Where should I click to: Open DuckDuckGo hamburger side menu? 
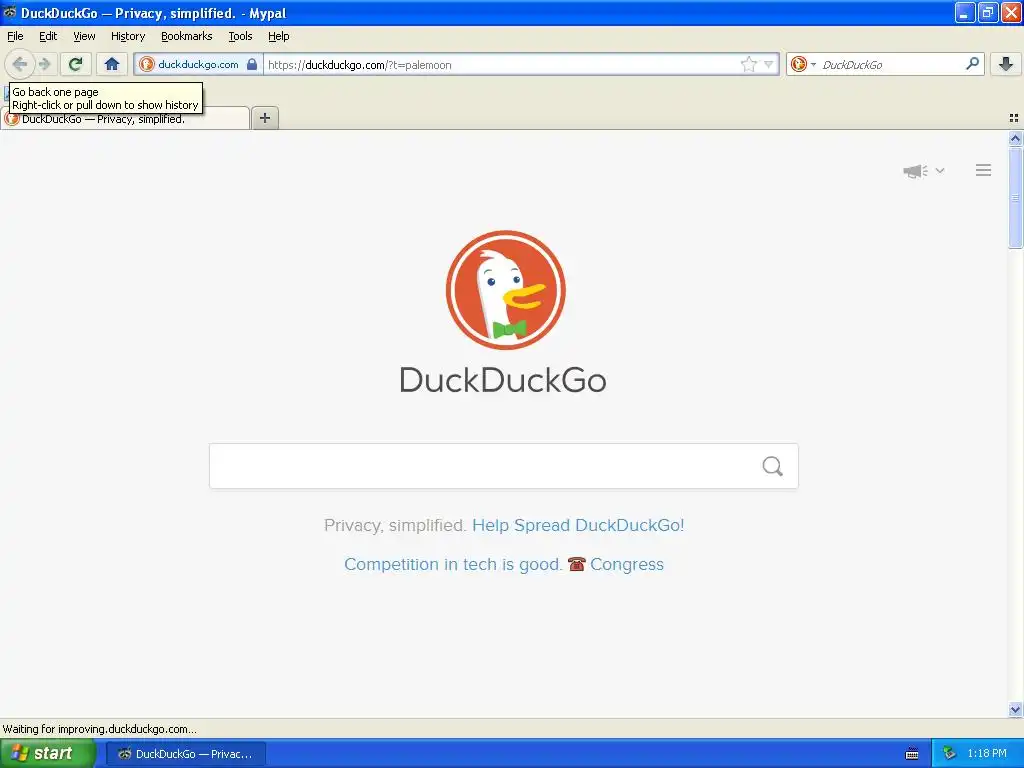pos(984,170)
